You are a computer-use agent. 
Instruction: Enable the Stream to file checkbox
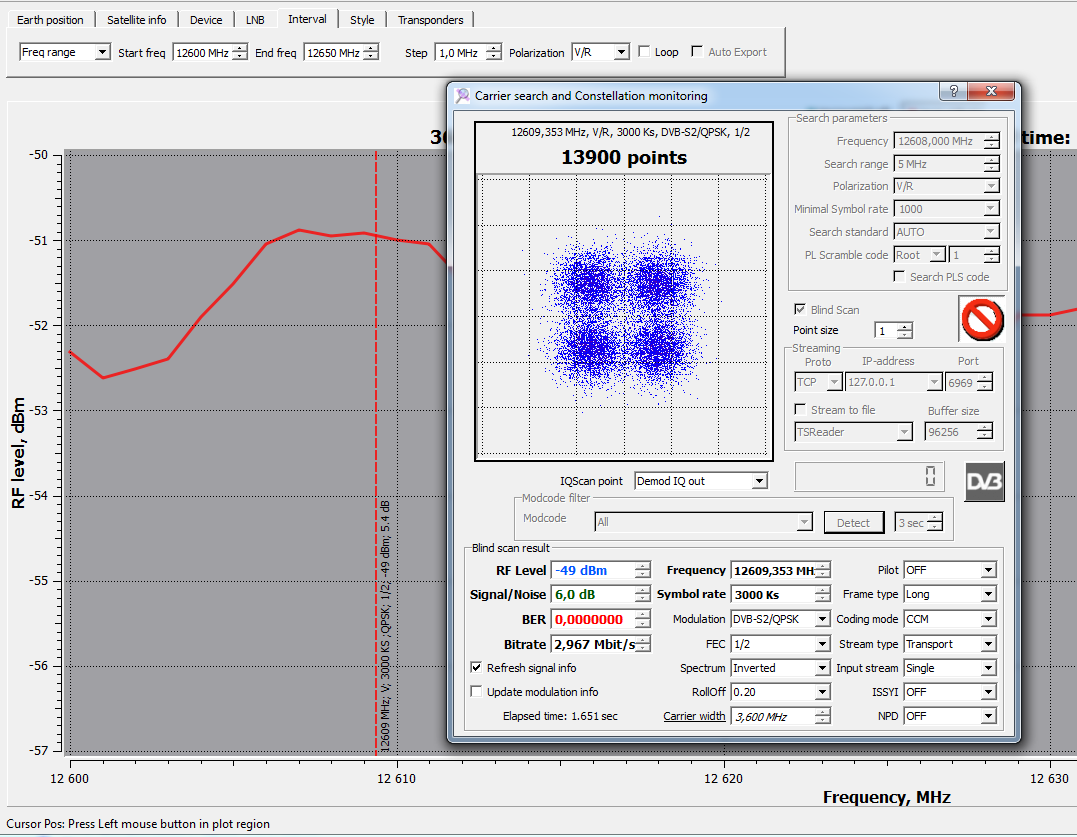(800, 409)
